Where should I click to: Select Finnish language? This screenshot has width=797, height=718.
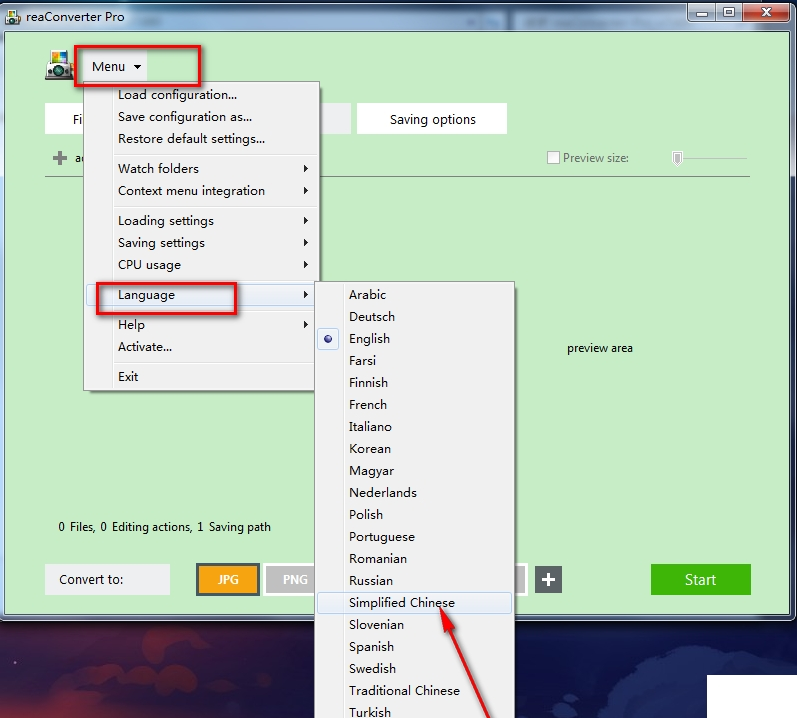414,383
